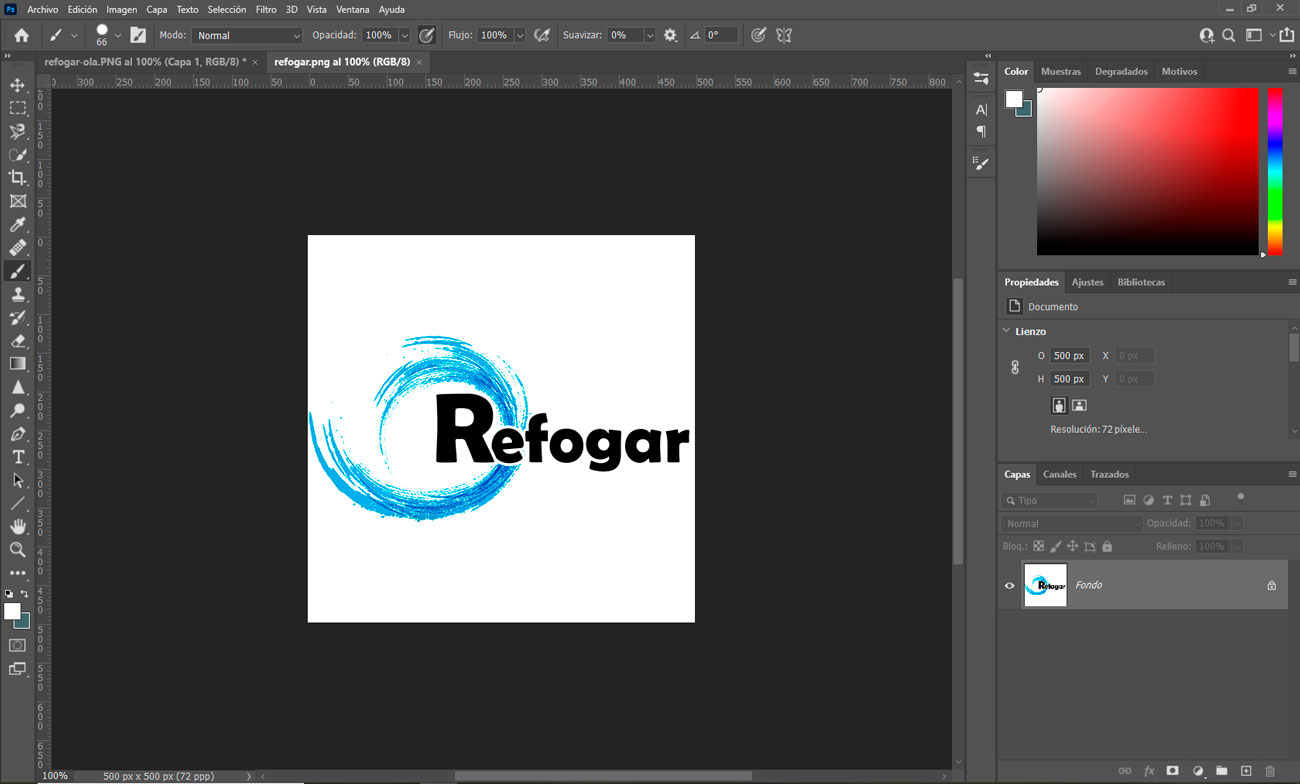Viewport: 1300px width, 784px height.
Task: Select the Clone Stamp tool
Action: 17,294
